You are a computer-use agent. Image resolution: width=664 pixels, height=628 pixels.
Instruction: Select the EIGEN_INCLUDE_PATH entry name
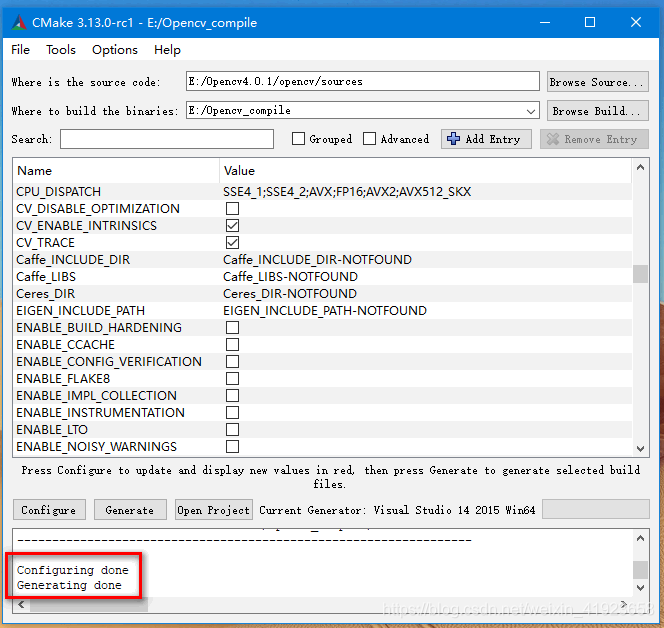80,310
